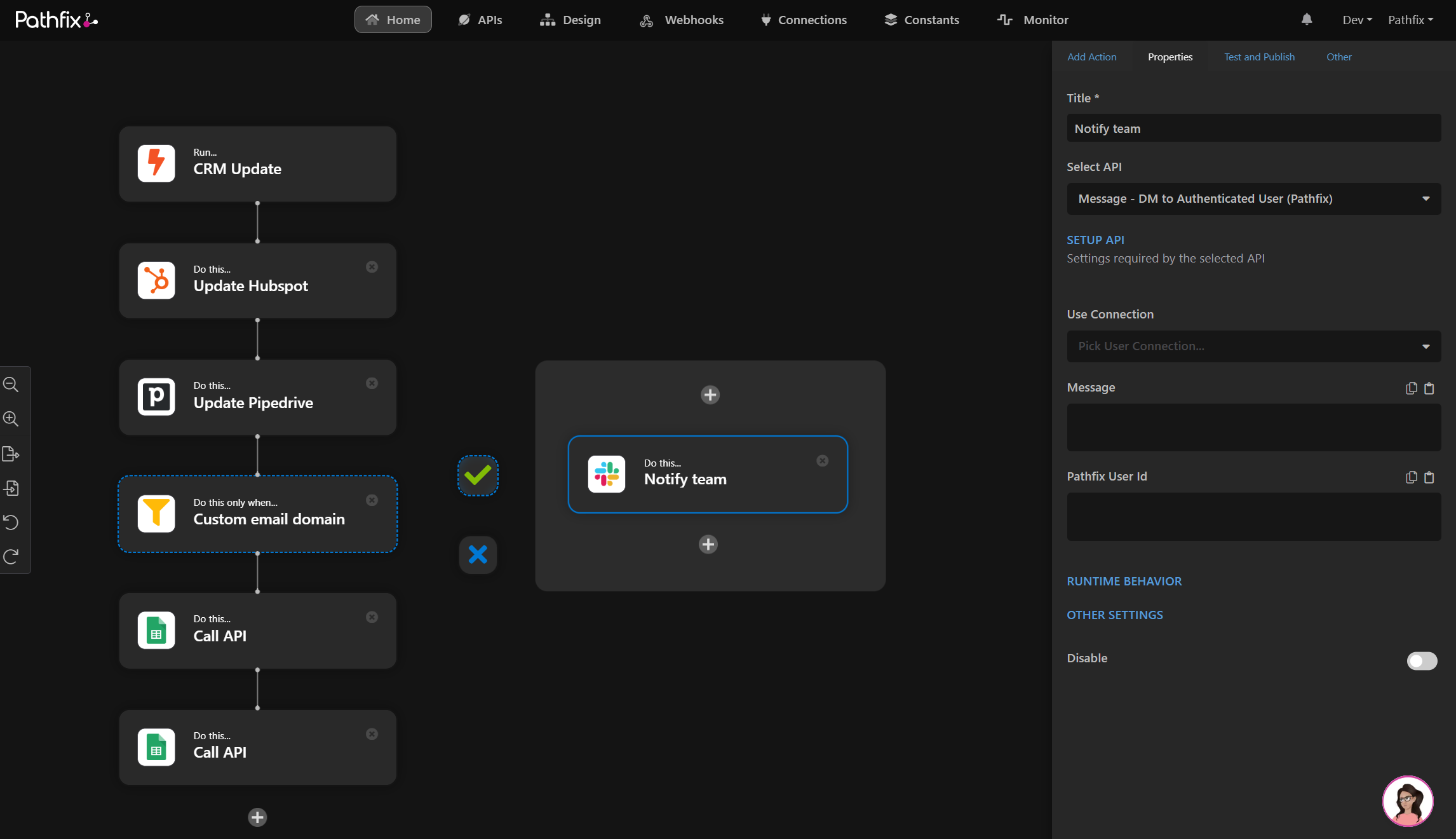The height and width of the screenshot is (839, 1456).
Task: Click the Message text area
Action: [1253, 428]
